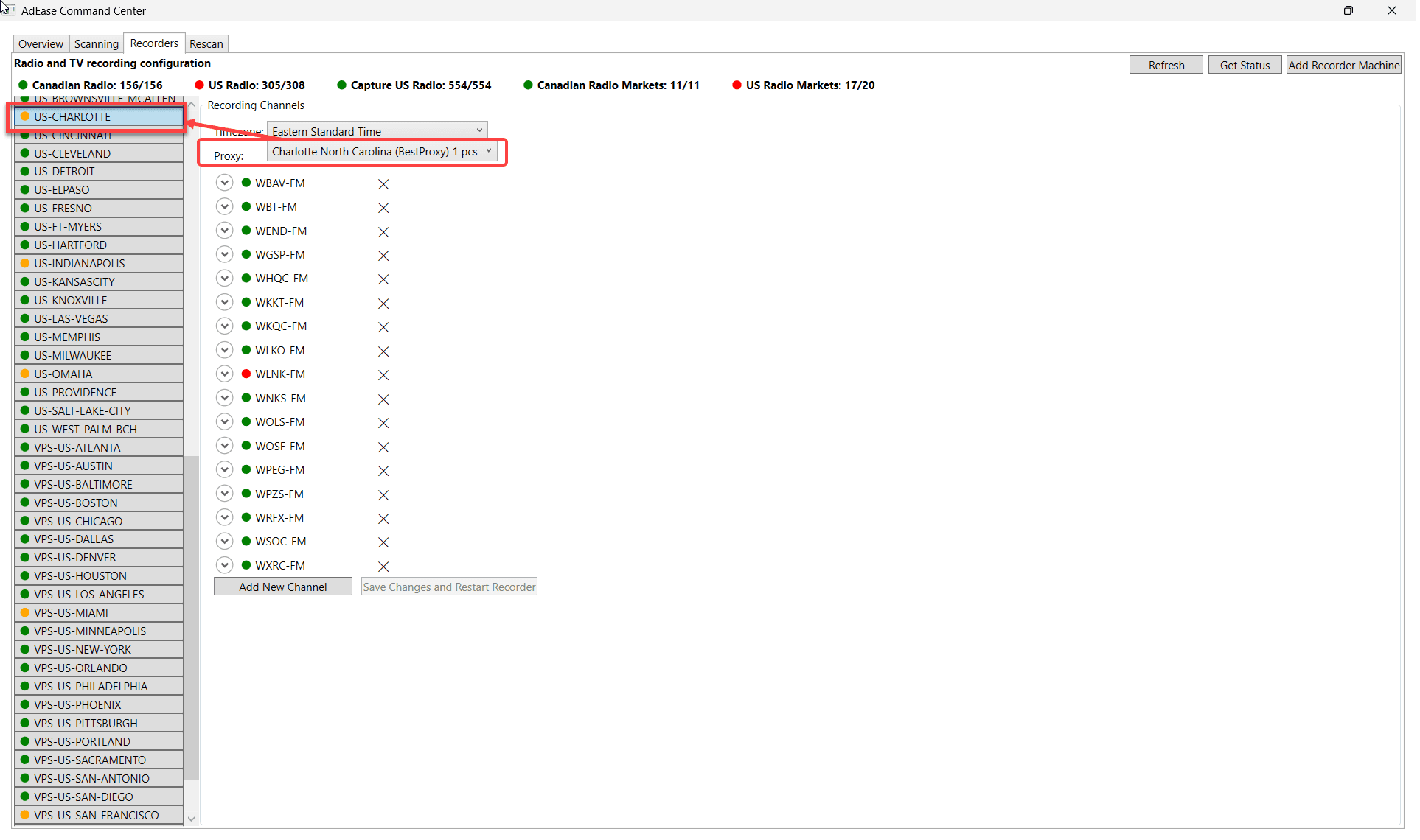Click the recorder list scroll-down arrow
The image size is (1420, 840).
click(192, 819)
